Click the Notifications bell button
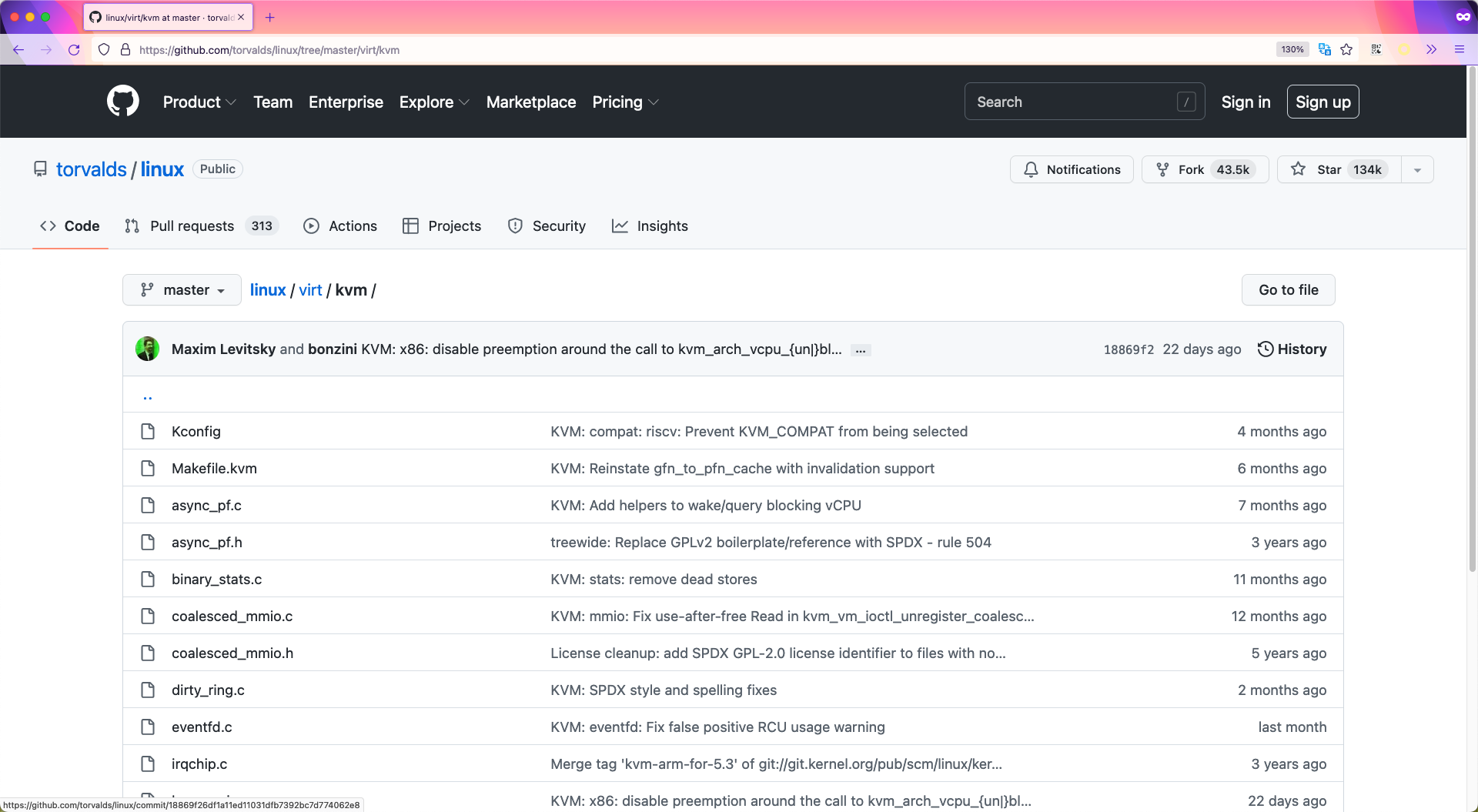The width and height of the screenshot is (1478, 812). [1071, 169]
